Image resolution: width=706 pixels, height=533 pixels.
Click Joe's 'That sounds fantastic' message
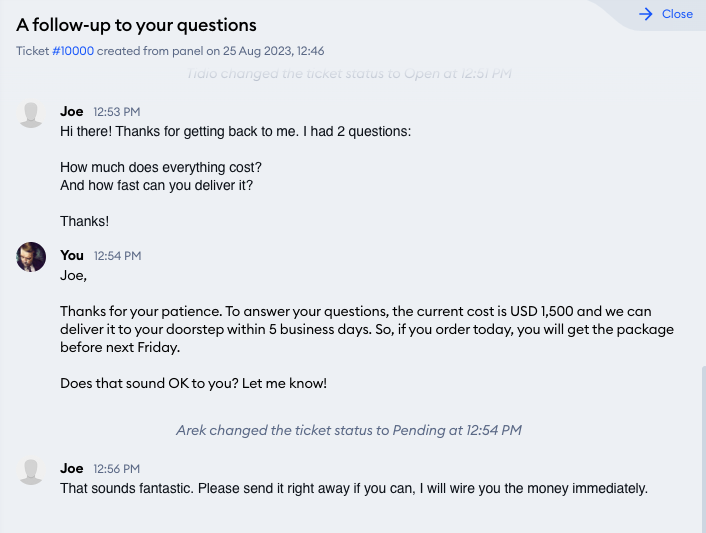coord(354,488)
